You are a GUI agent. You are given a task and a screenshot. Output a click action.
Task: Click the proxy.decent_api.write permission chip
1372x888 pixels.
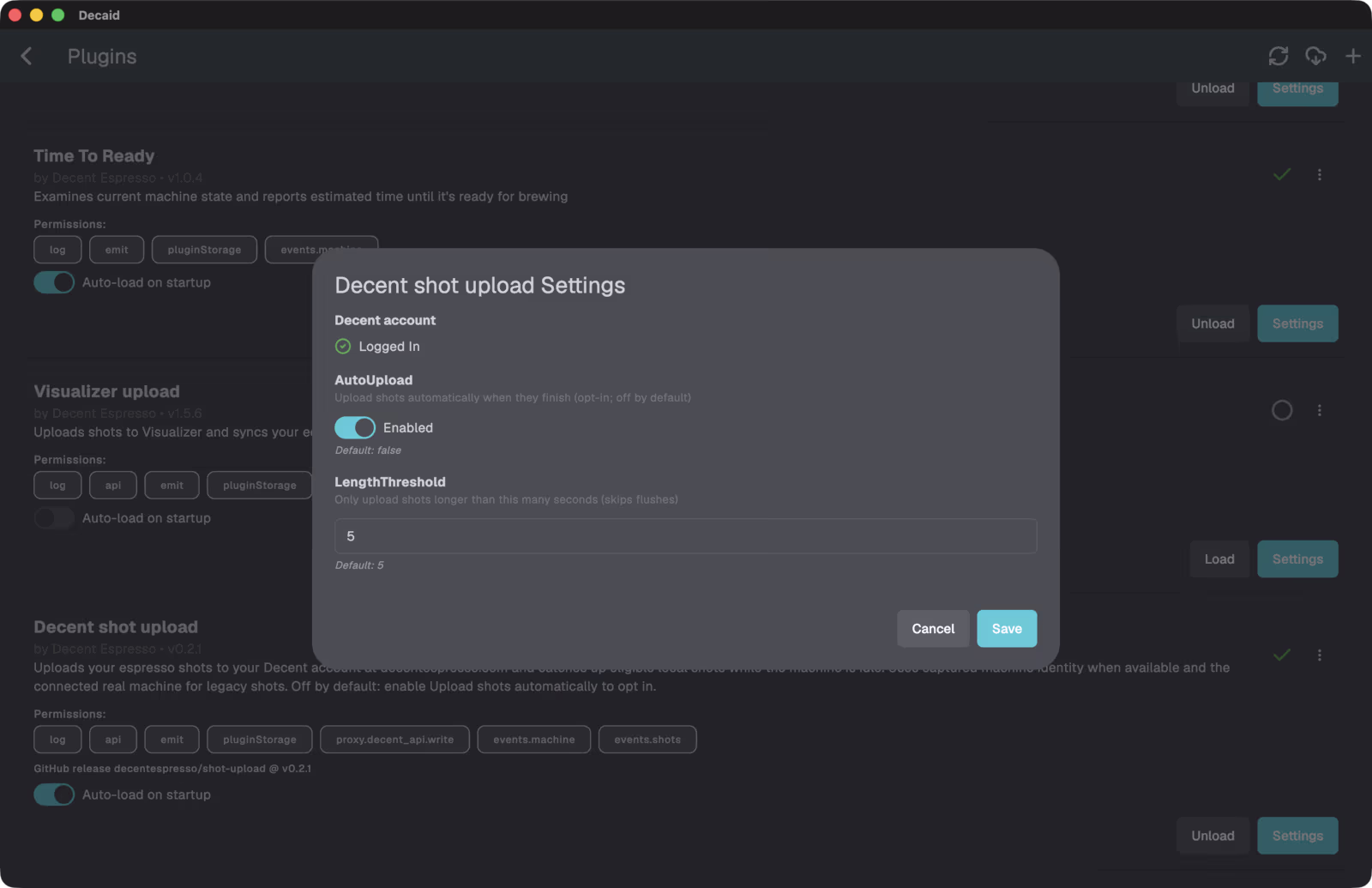394,740
